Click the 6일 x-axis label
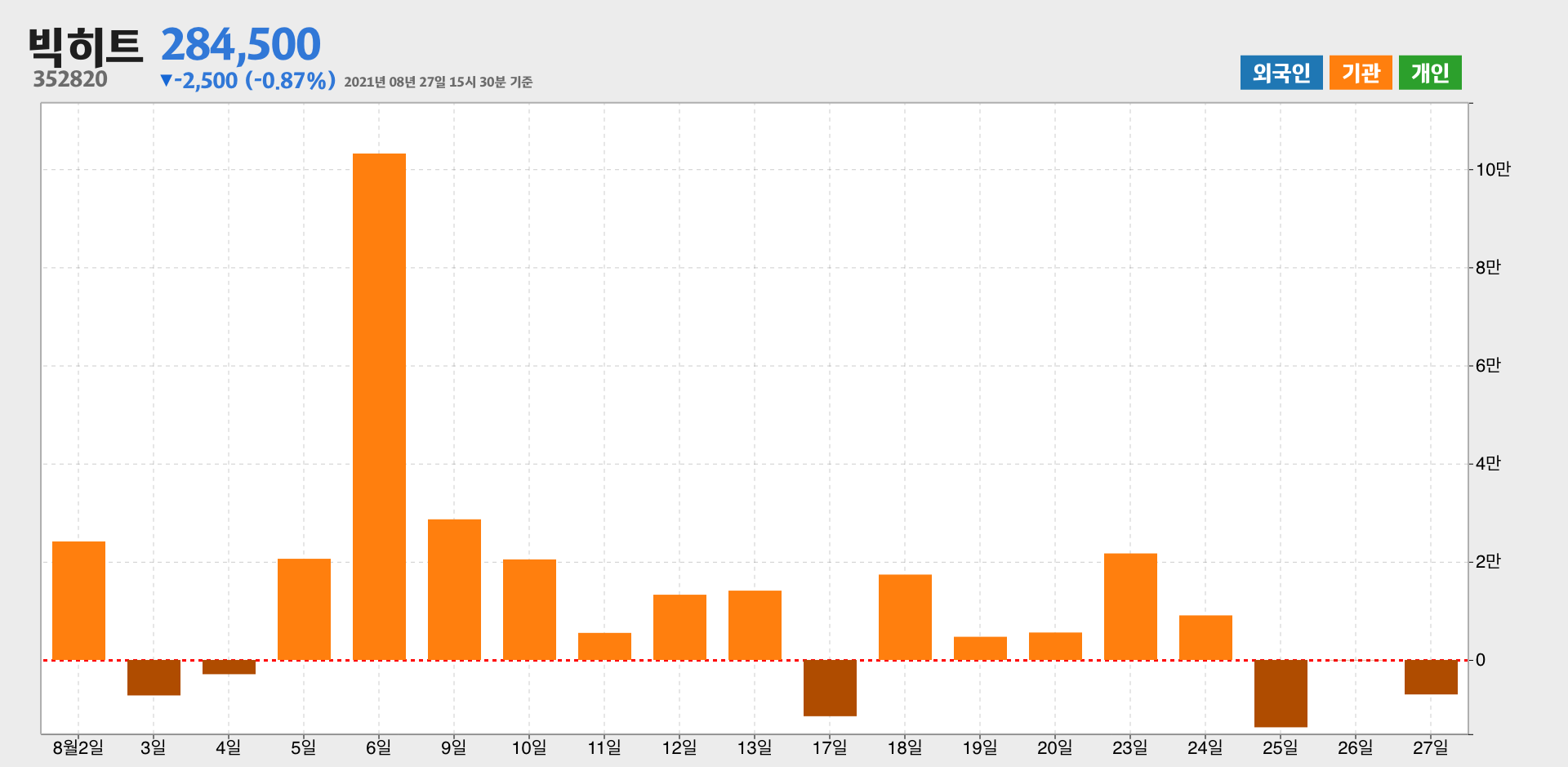 tap(379, 747)
